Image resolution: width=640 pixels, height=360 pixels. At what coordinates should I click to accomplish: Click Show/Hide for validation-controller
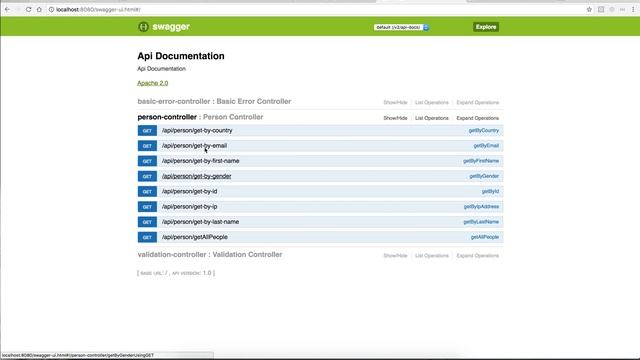tap(395, 256)
